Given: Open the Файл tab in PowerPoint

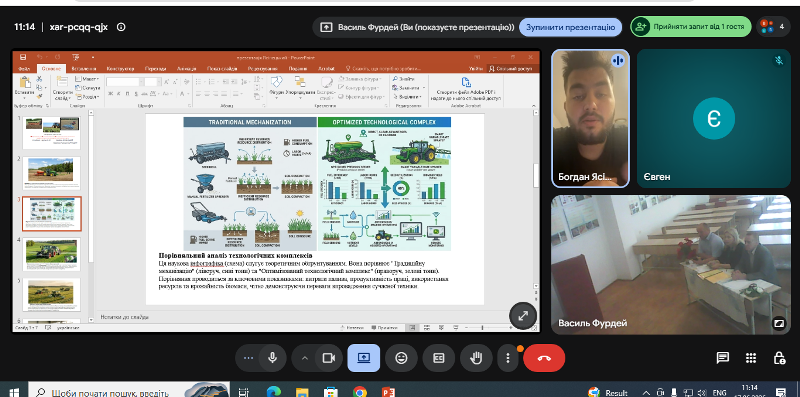Looking at the screenshot, I should (24, 68).
